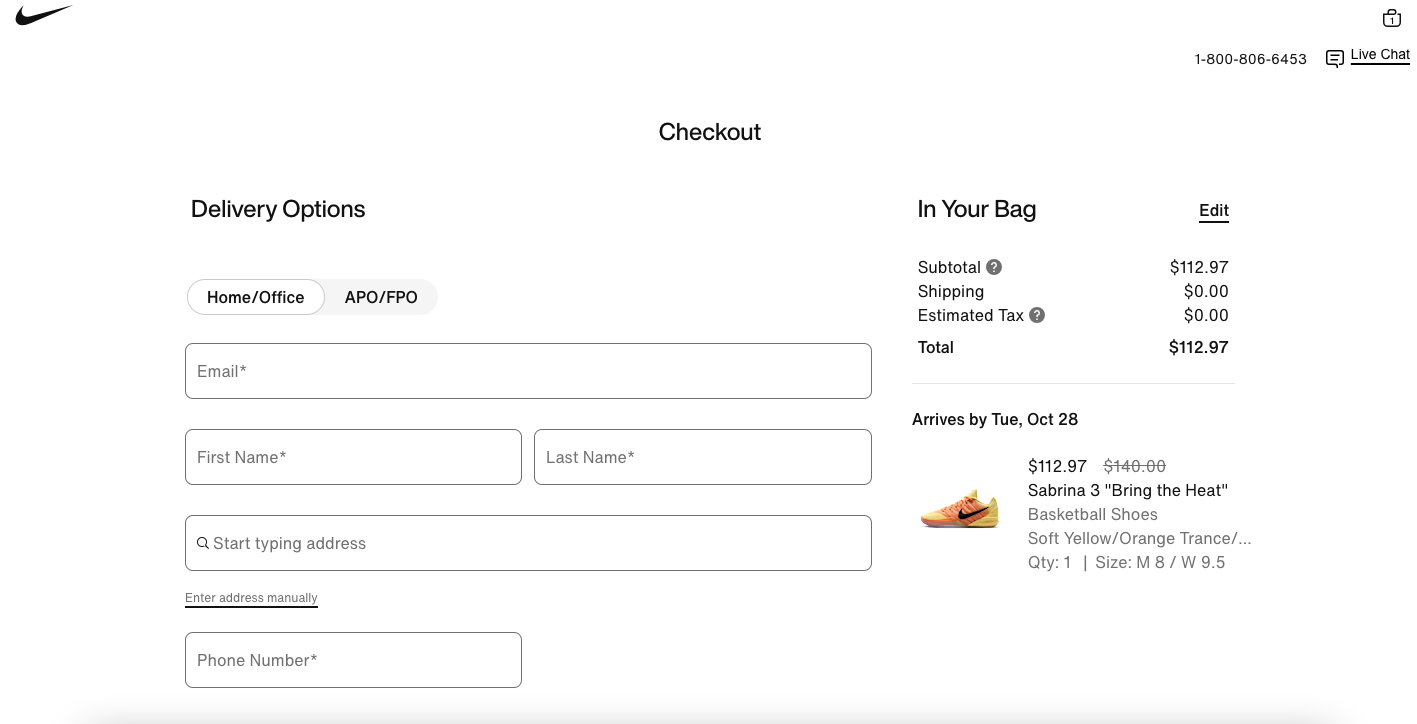Focus the Phone Number field
Screen dimensions: 1417x724
pyautogui.click(x=353, y=660)
